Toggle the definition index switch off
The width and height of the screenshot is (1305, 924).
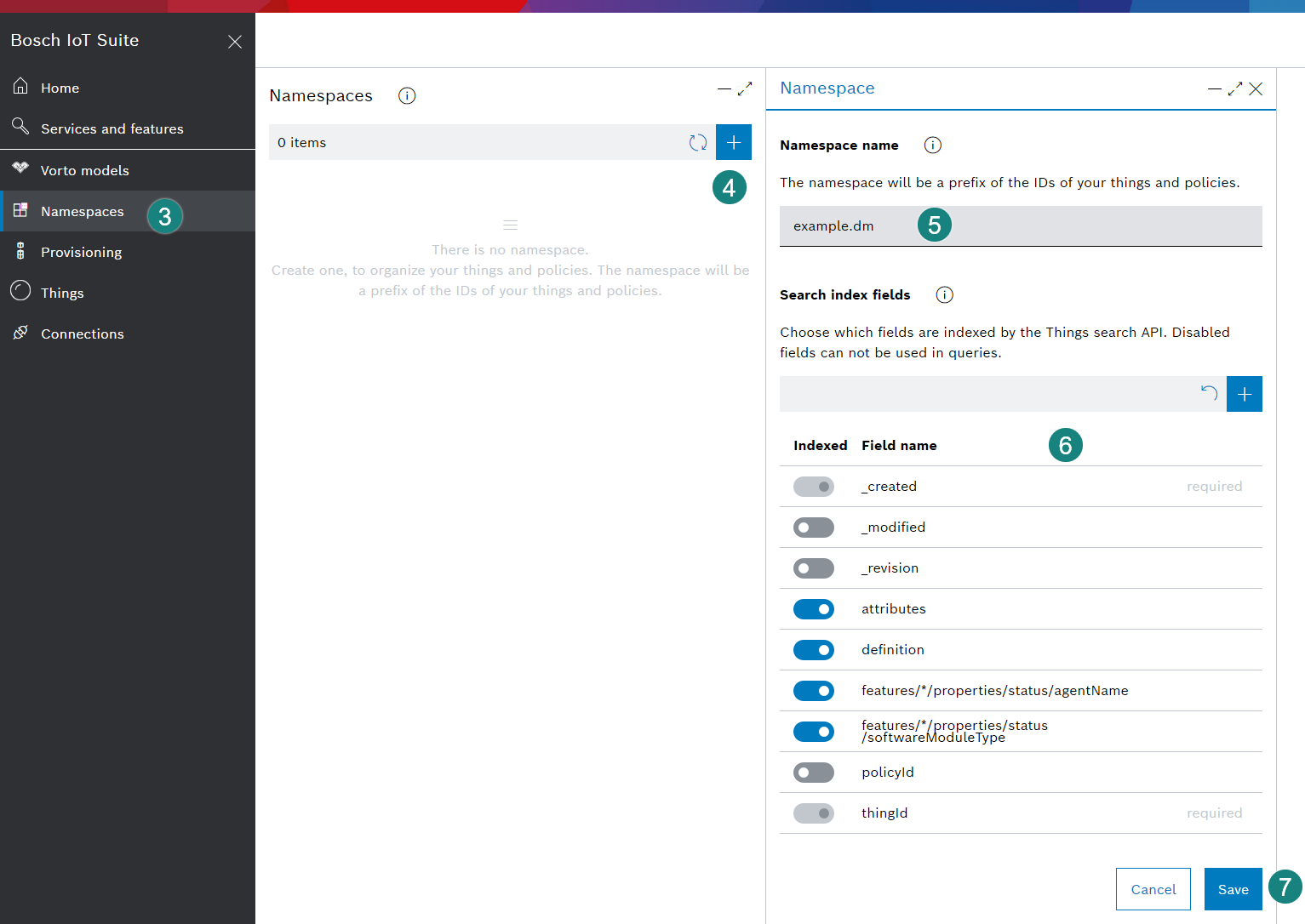point(813,650)
